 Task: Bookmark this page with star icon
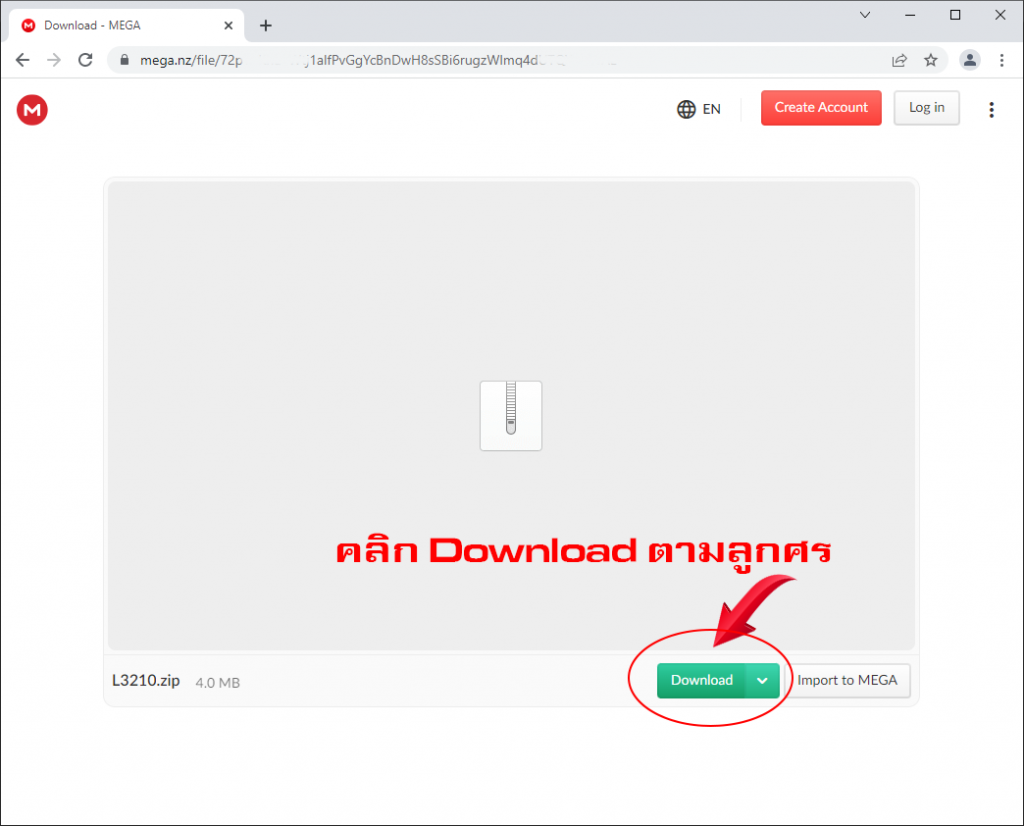pyautogui.click(x=931, y=60)
